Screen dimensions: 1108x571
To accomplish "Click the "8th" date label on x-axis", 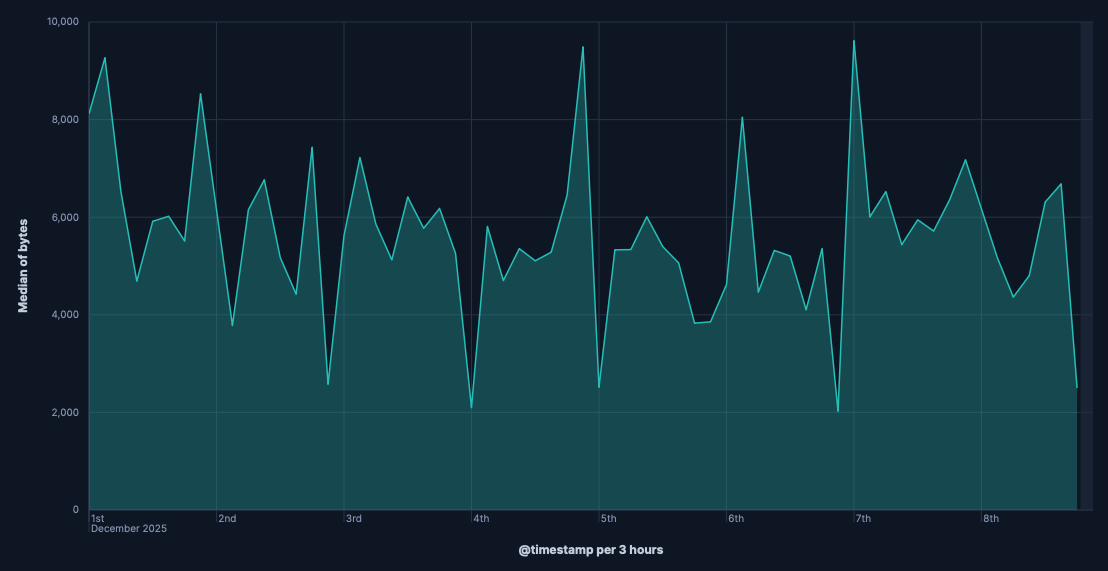I will [x=991, y=518].
